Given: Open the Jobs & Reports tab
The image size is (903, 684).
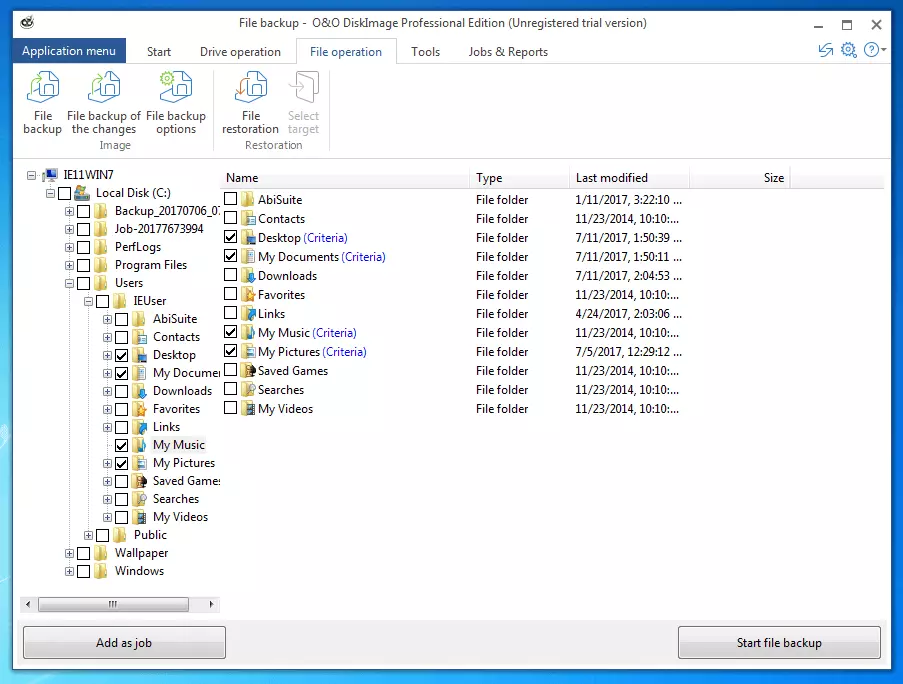Looking at the screenshot, I should pos(508,52).
